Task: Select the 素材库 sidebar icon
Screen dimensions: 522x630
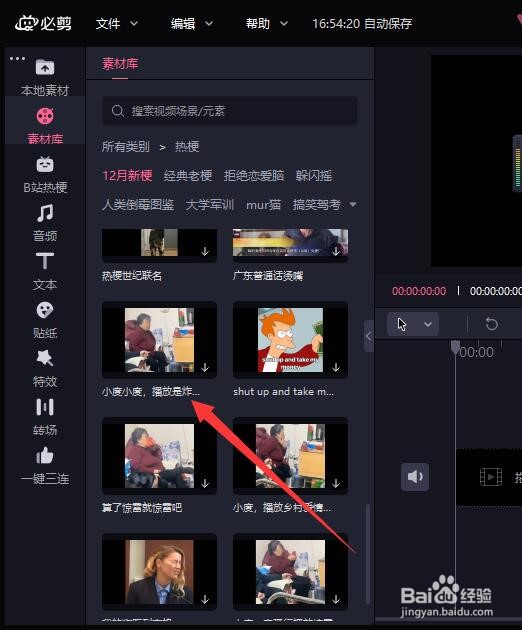Action: coord(45,116)
